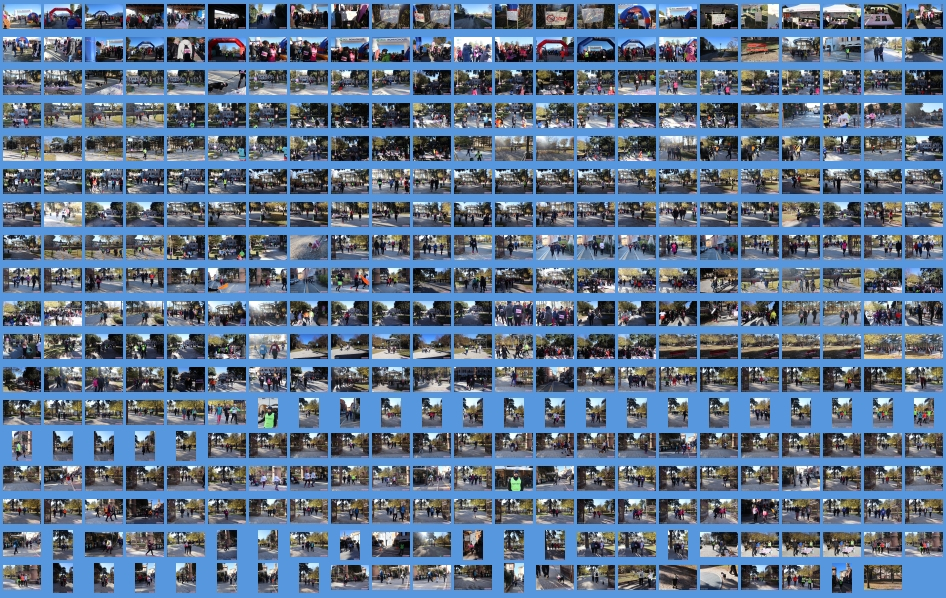
Task: Select the first photo in the third row
Action: (x=21, y=82)
